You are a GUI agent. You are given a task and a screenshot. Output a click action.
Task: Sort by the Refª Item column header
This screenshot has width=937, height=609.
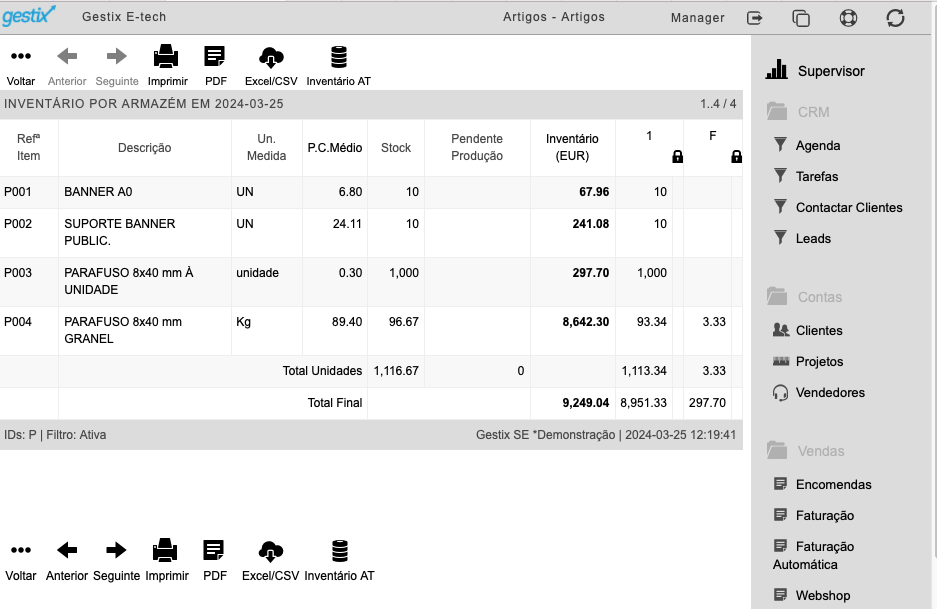[29, 147]
